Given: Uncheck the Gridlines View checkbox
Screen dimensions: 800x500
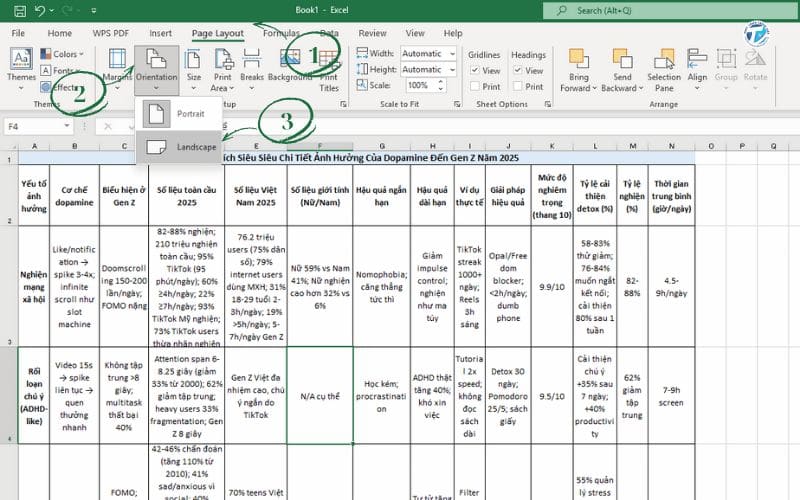Looking at the screenshot, I should 475,71.
